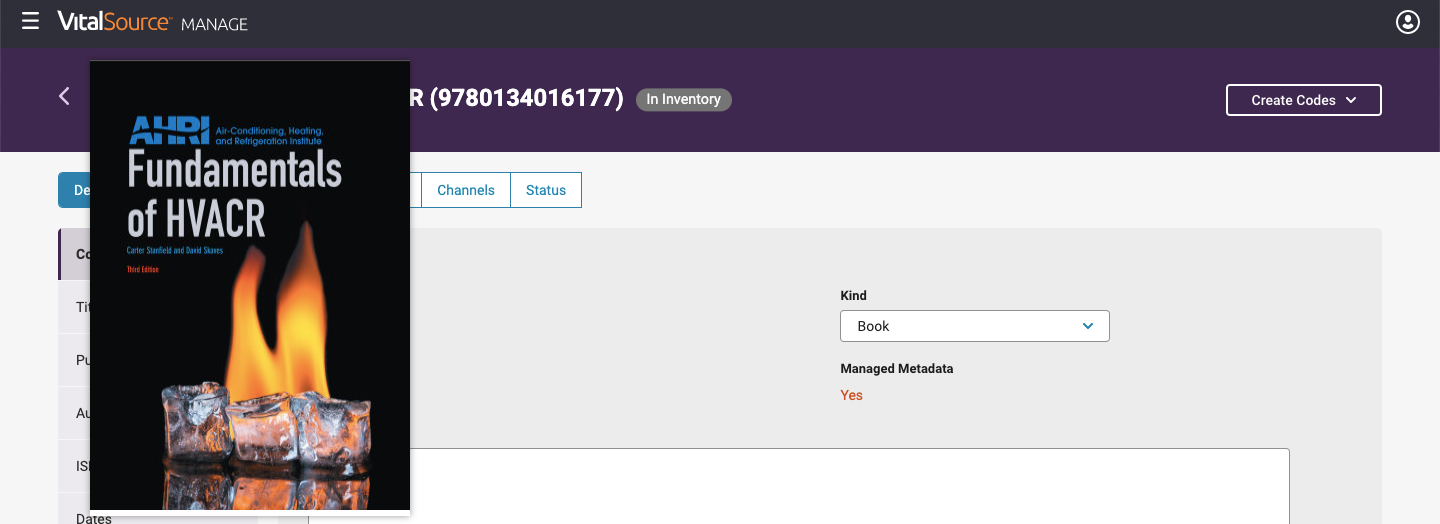The image size is (1440, 524).
Task: Switch to the Status tab
Action: [x=546, y=190]
